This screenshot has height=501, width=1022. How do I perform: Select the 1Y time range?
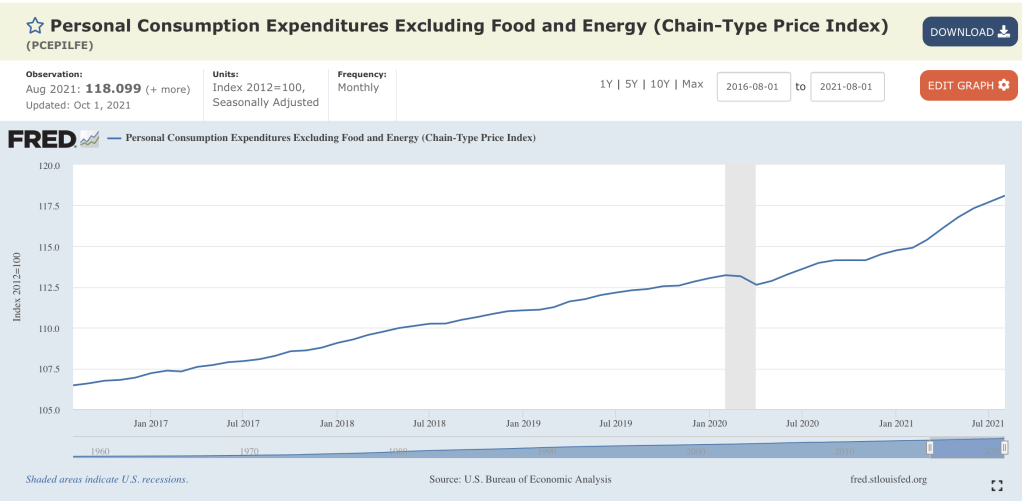pos(606,84)
